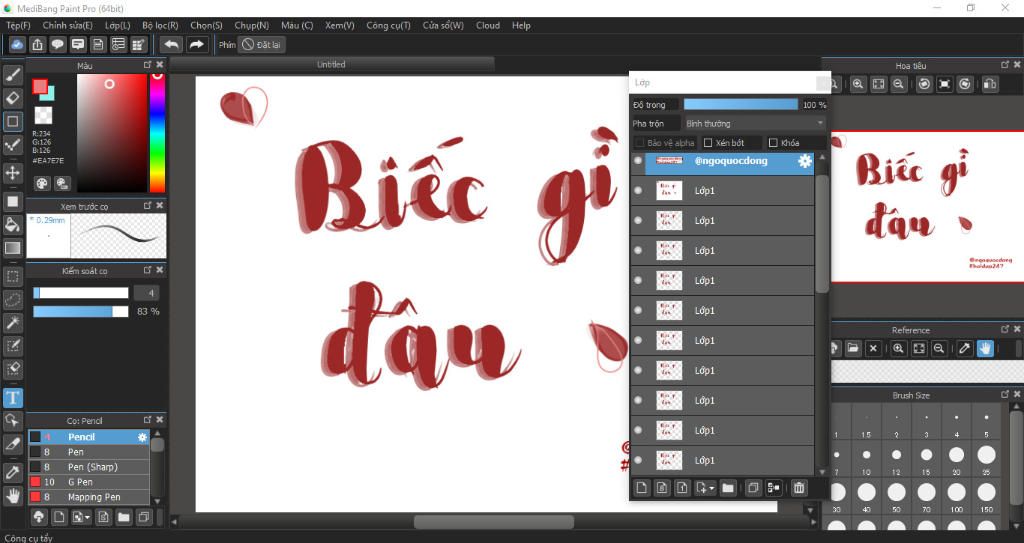
Task: Expand the add layer dropdown arrow
Action: click(x=711, y=488)
